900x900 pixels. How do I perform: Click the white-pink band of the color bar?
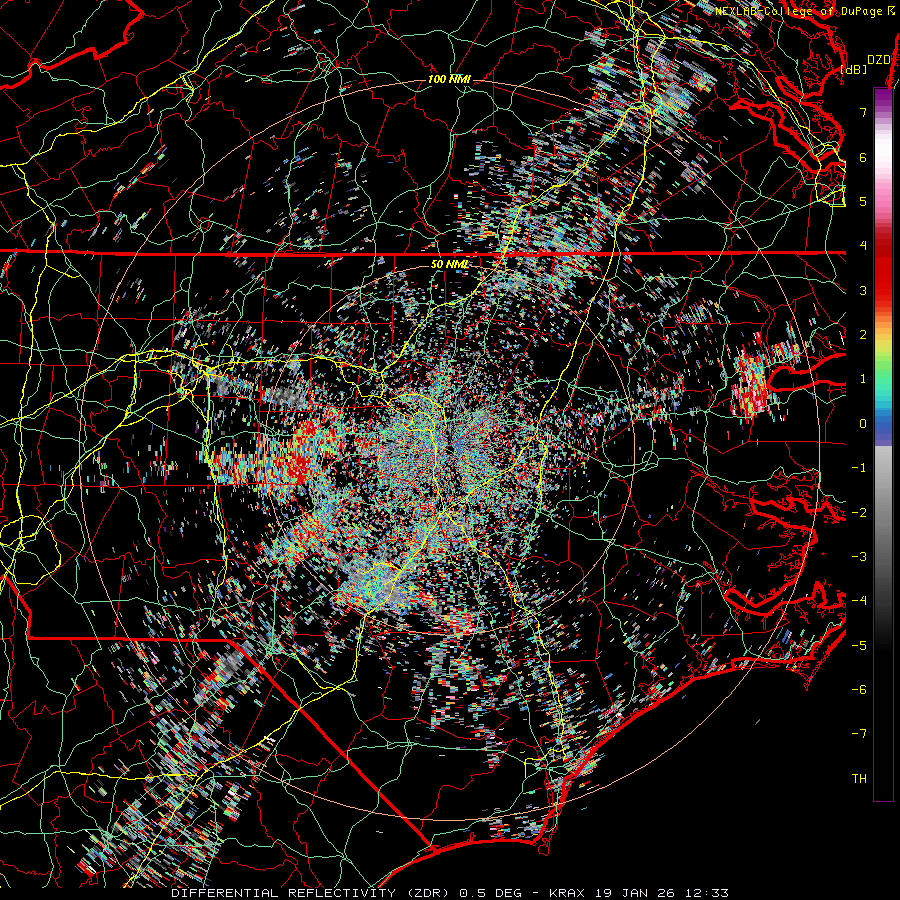point(883,166)
